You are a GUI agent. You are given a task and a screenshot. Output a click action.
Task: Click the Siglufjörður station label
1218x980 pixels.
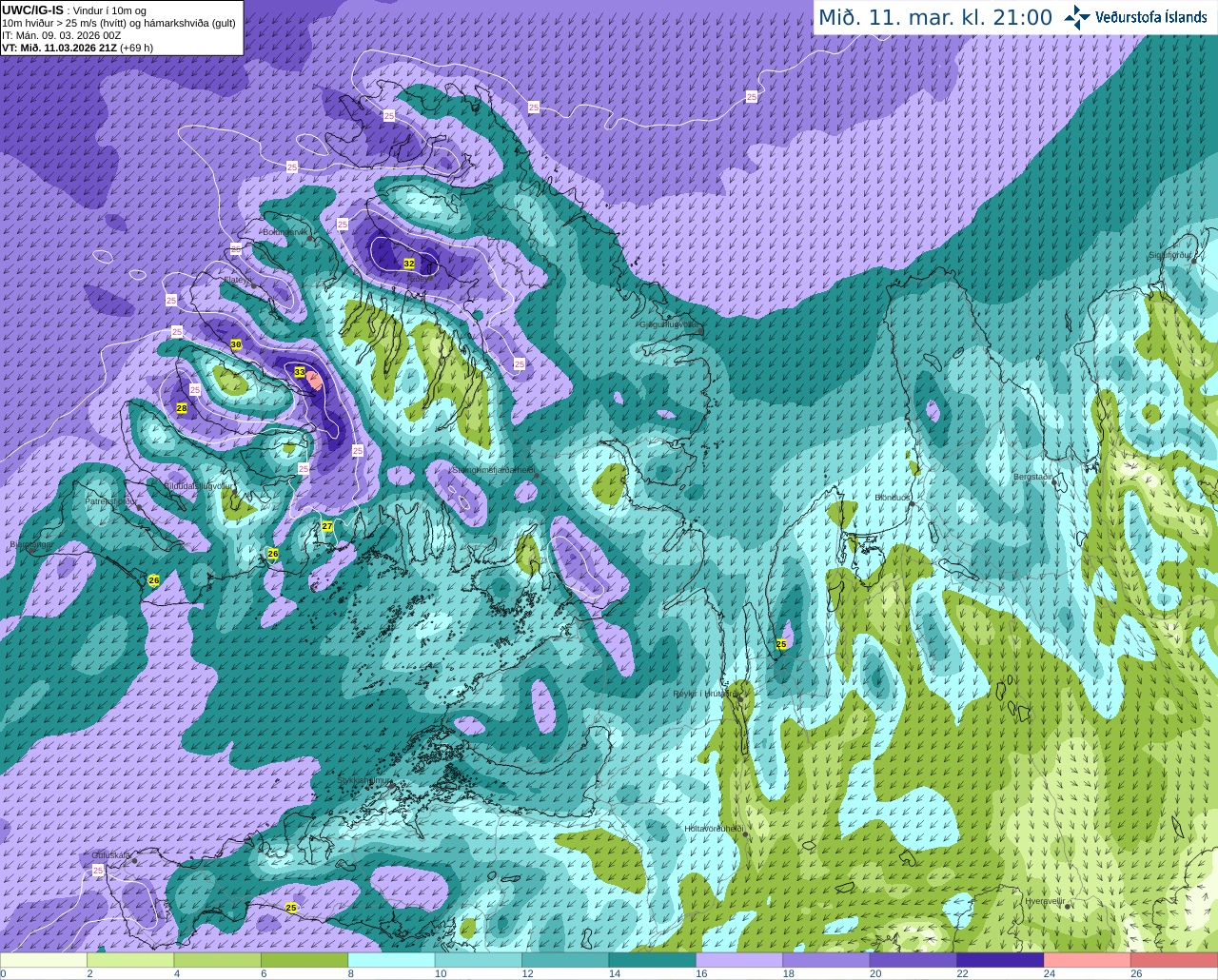[x=1169, y=255]
